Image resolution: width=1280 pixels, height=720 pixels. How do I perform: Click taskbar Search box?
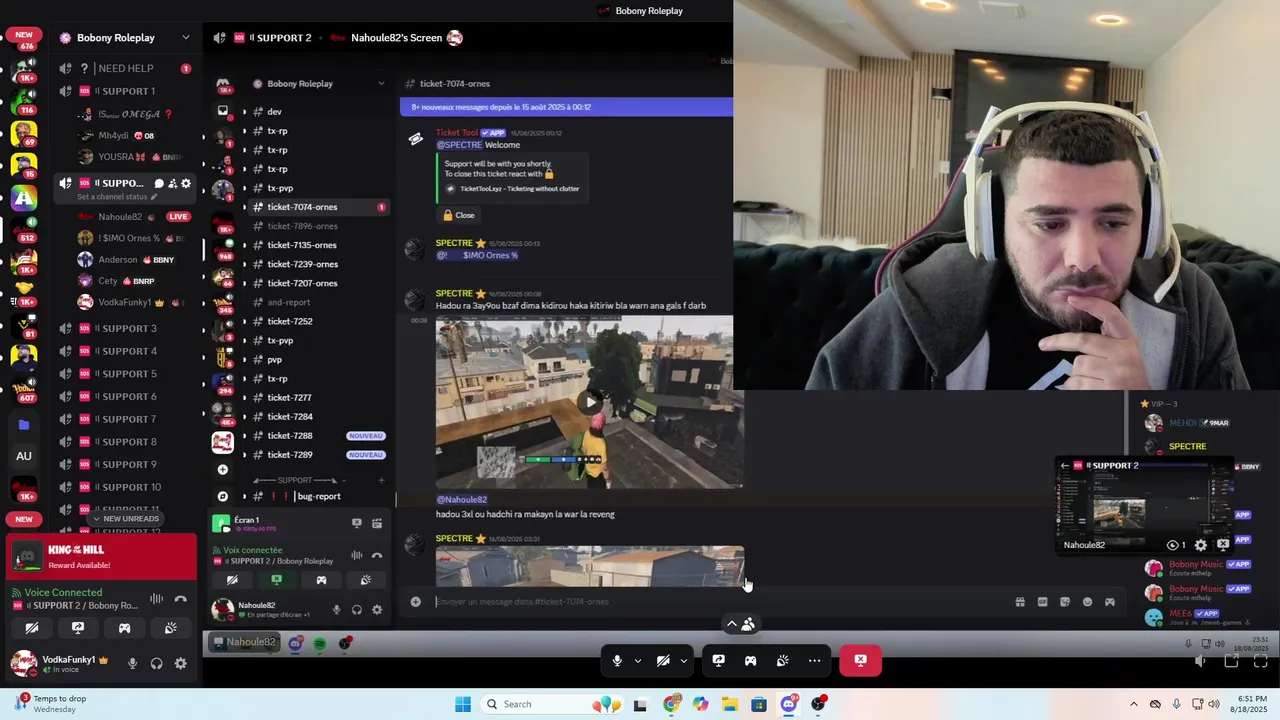click(552, 704)
